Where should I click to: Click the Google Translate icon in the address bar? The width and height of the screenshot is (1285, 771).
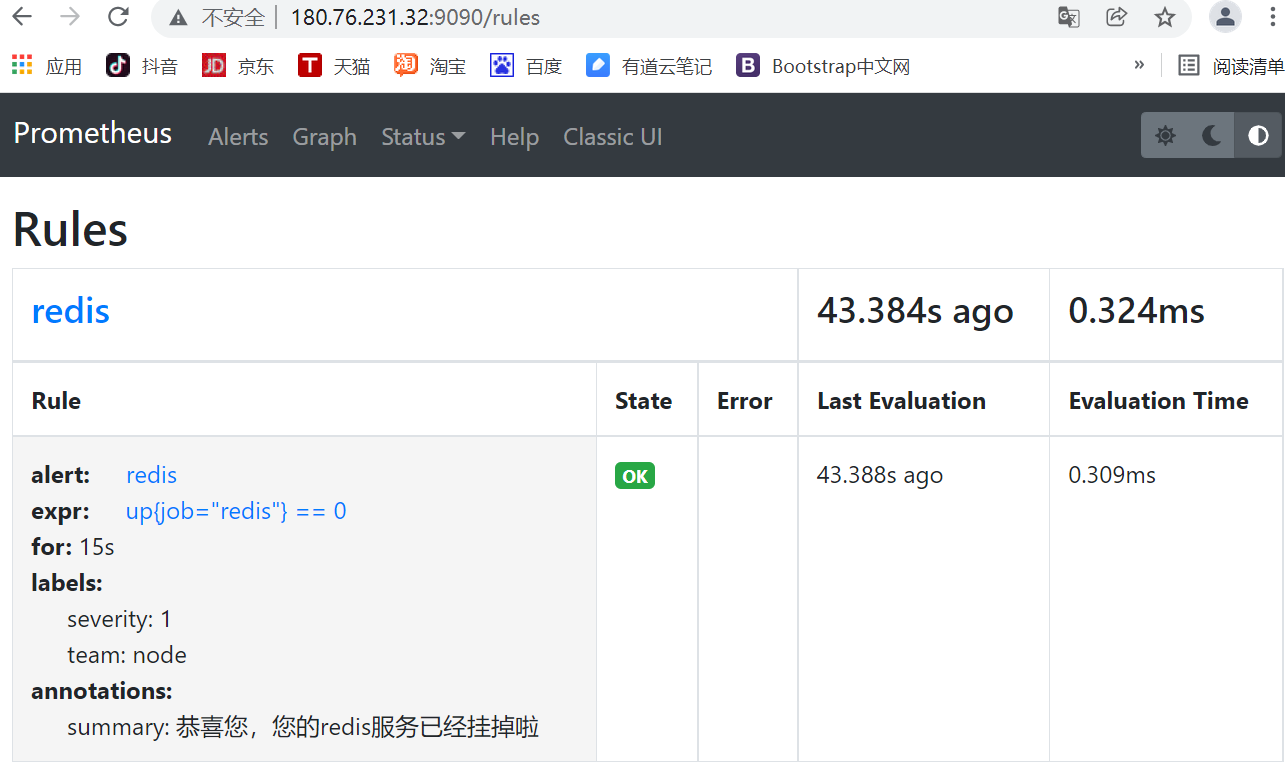1068,17
